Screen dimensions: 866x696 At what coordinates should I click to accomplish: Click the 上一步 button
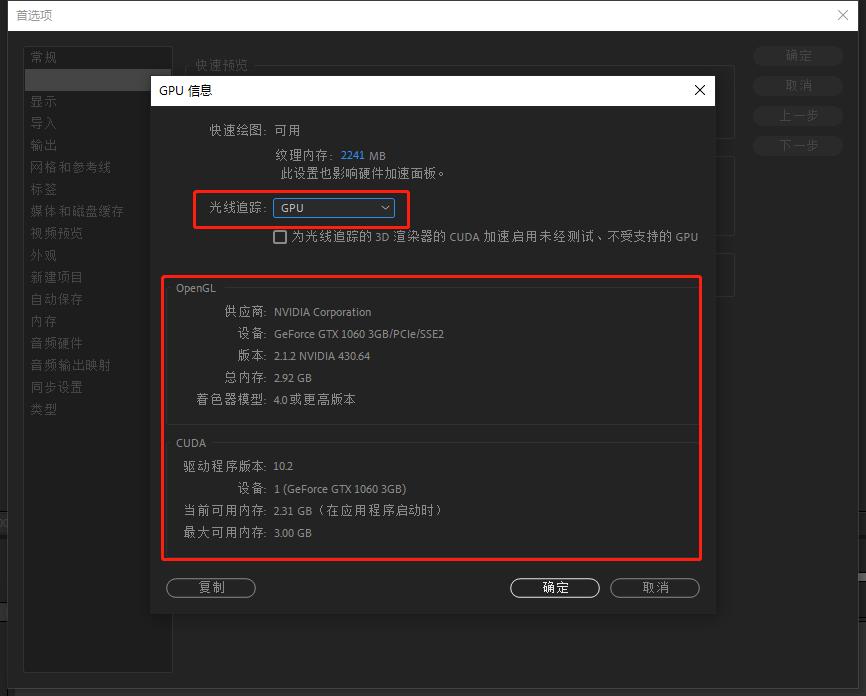tap(797, 115)
